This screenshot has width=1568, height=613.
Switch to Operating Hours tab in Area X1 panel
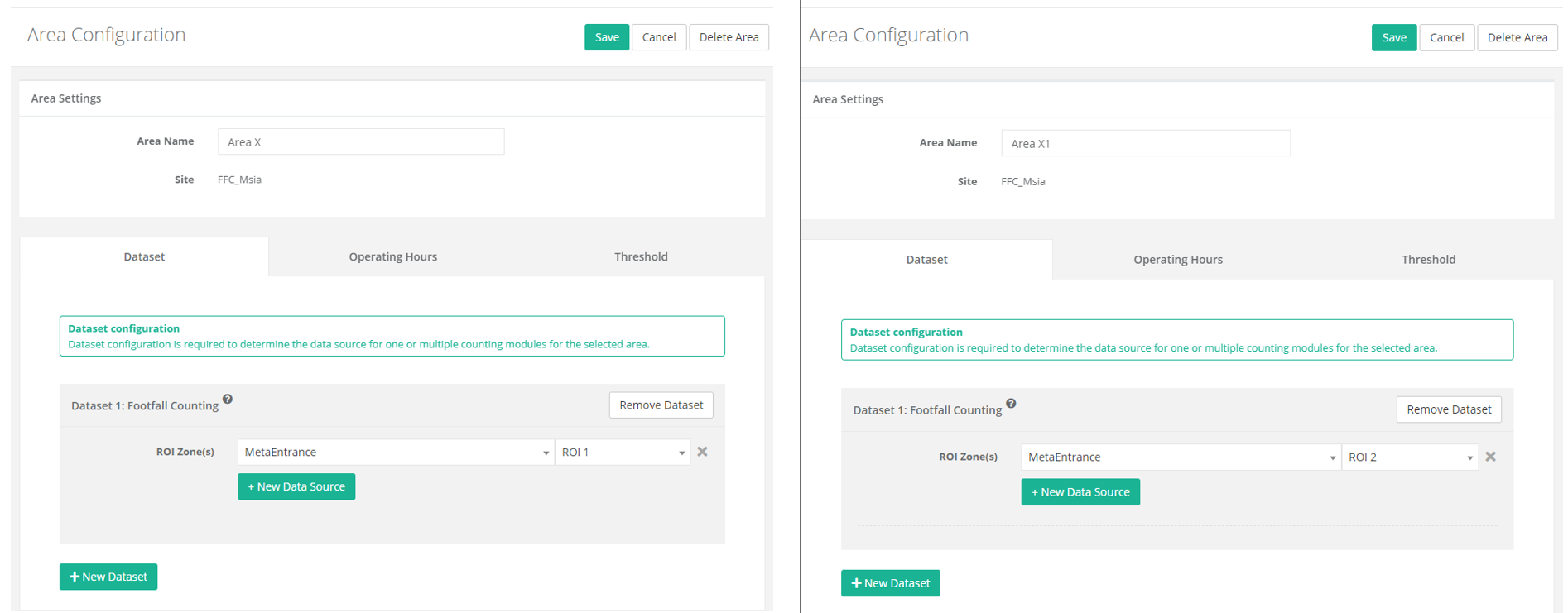[1177, 260]
